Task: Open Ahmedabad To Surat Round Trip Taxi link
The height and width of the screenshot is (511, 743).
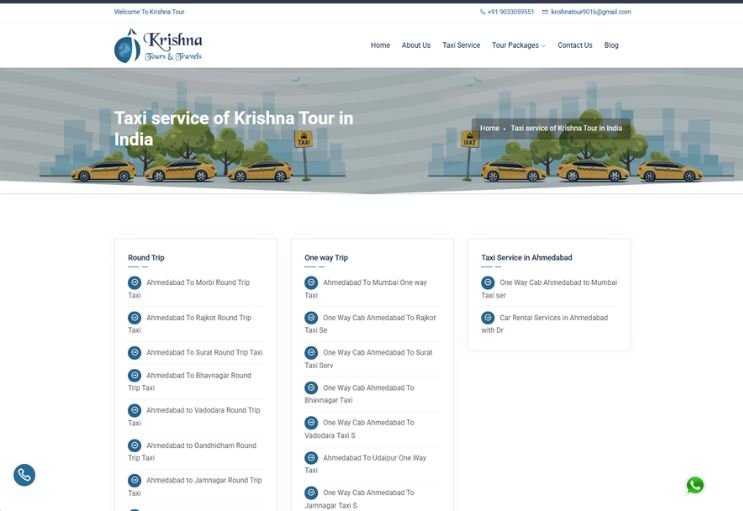Action: click(204, 353)
